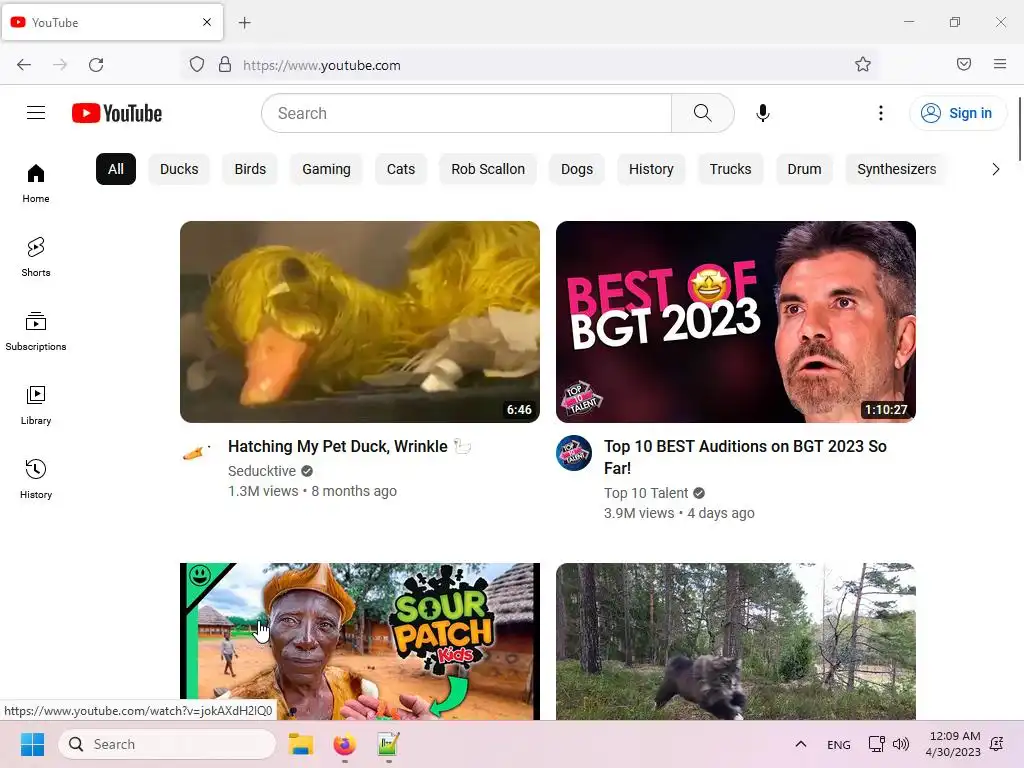Click the Sign in button
This screenshot has width=1024, height=768.
coord(957,113)
